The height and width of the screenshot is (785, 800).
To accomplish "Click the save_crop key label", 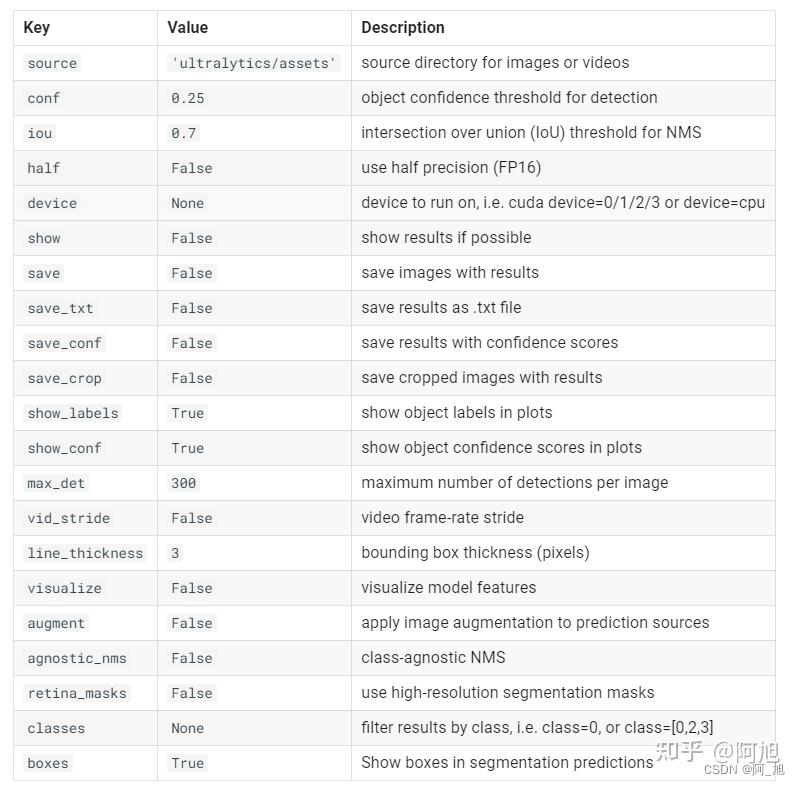I will [64, 378].
